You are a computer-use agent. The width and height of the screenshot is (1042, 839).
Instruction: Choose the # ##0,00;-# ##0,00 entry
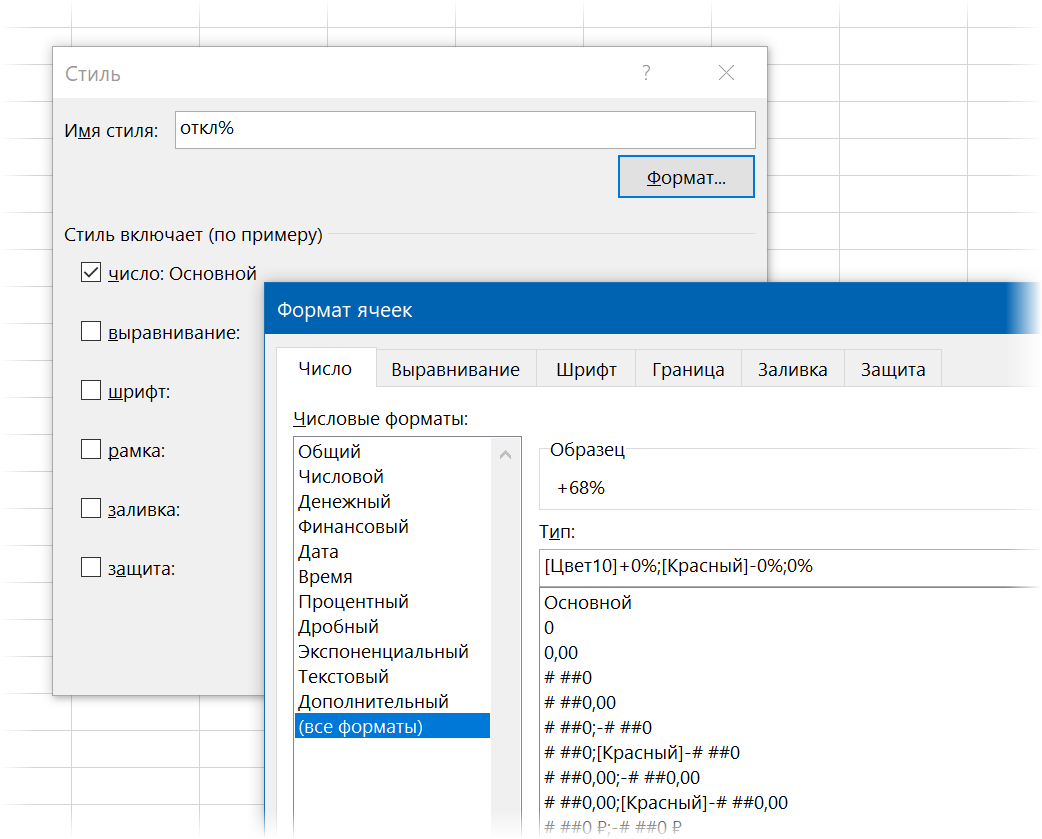pos(789,778)
